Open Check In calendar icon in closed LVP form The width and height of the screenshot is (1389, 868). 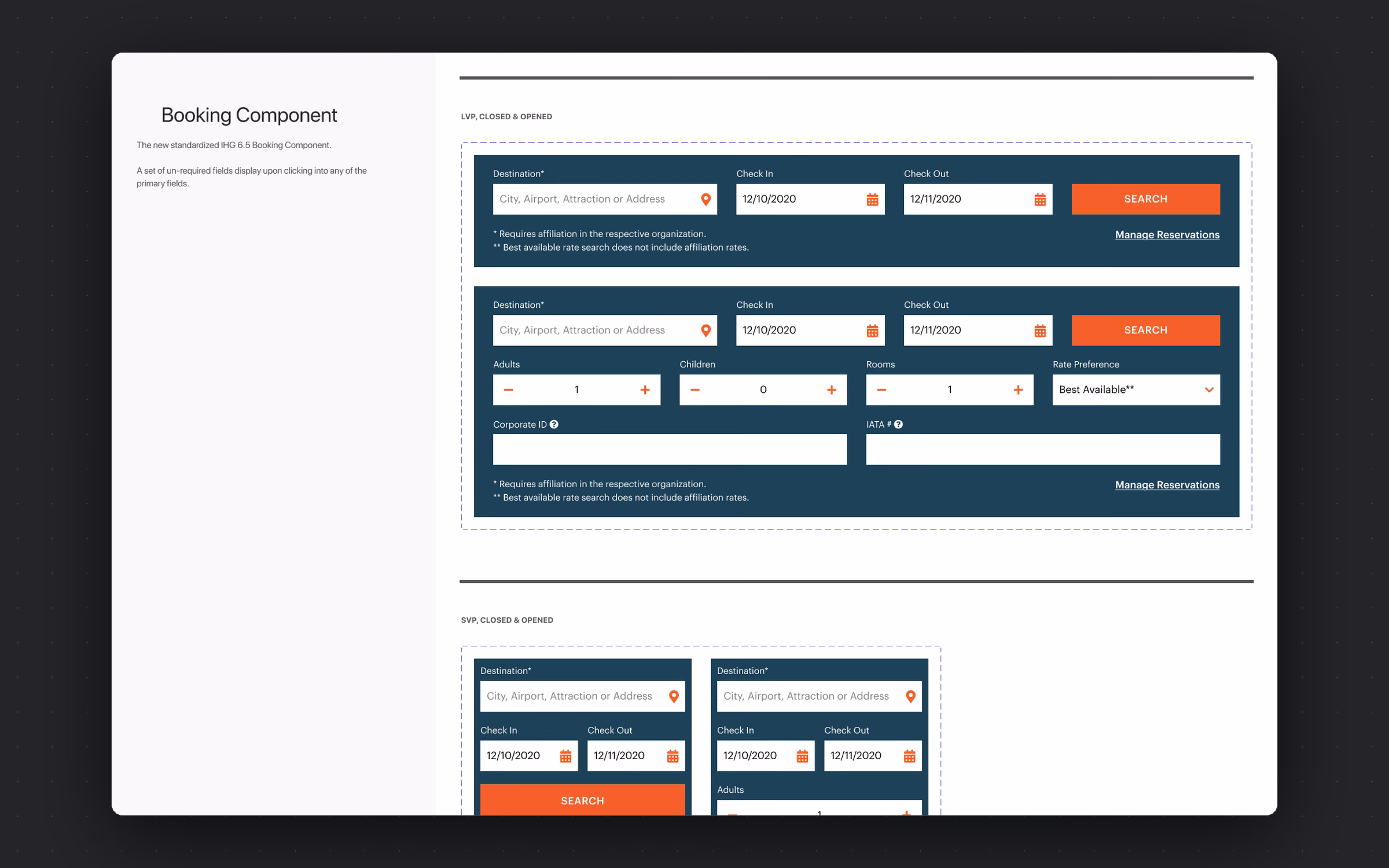tap(872, 200)
